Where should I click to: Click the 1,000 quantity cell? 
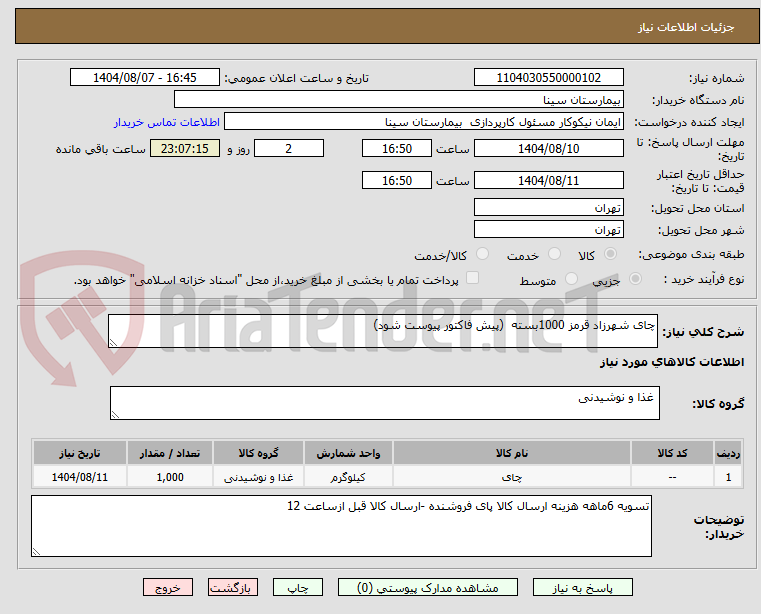(x=170, y=477)
